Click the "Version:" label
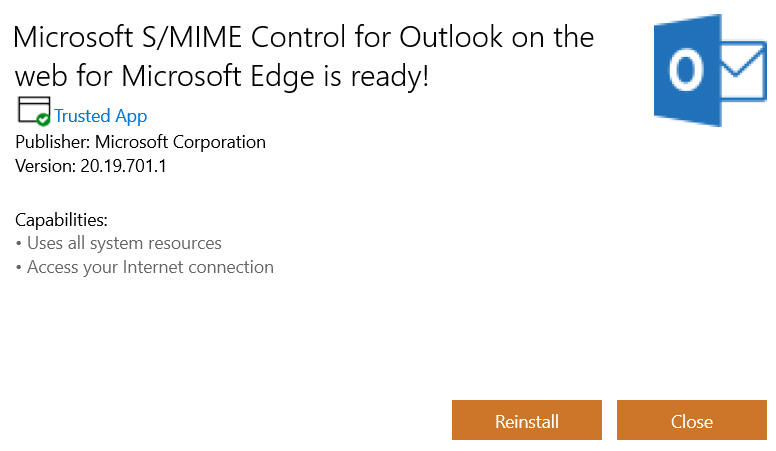This screenshot has width=776, height=451. click(x=44, y=166)
